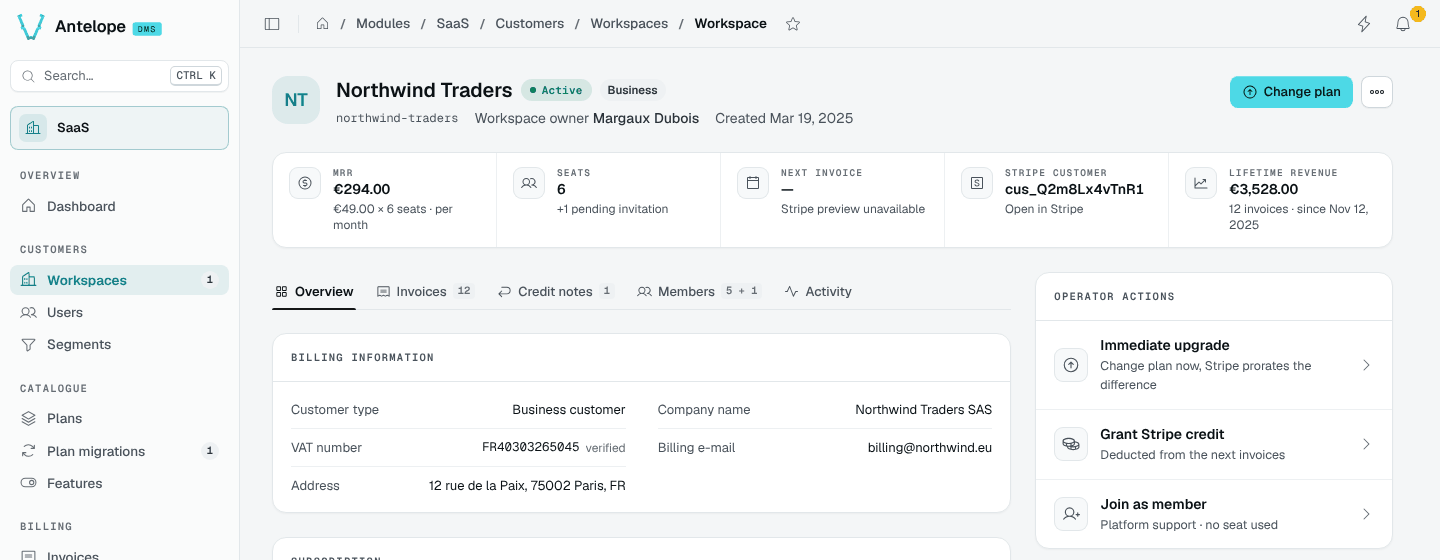
Task: Click VAT number FR40303265045
Action: (x=530, y=447)
